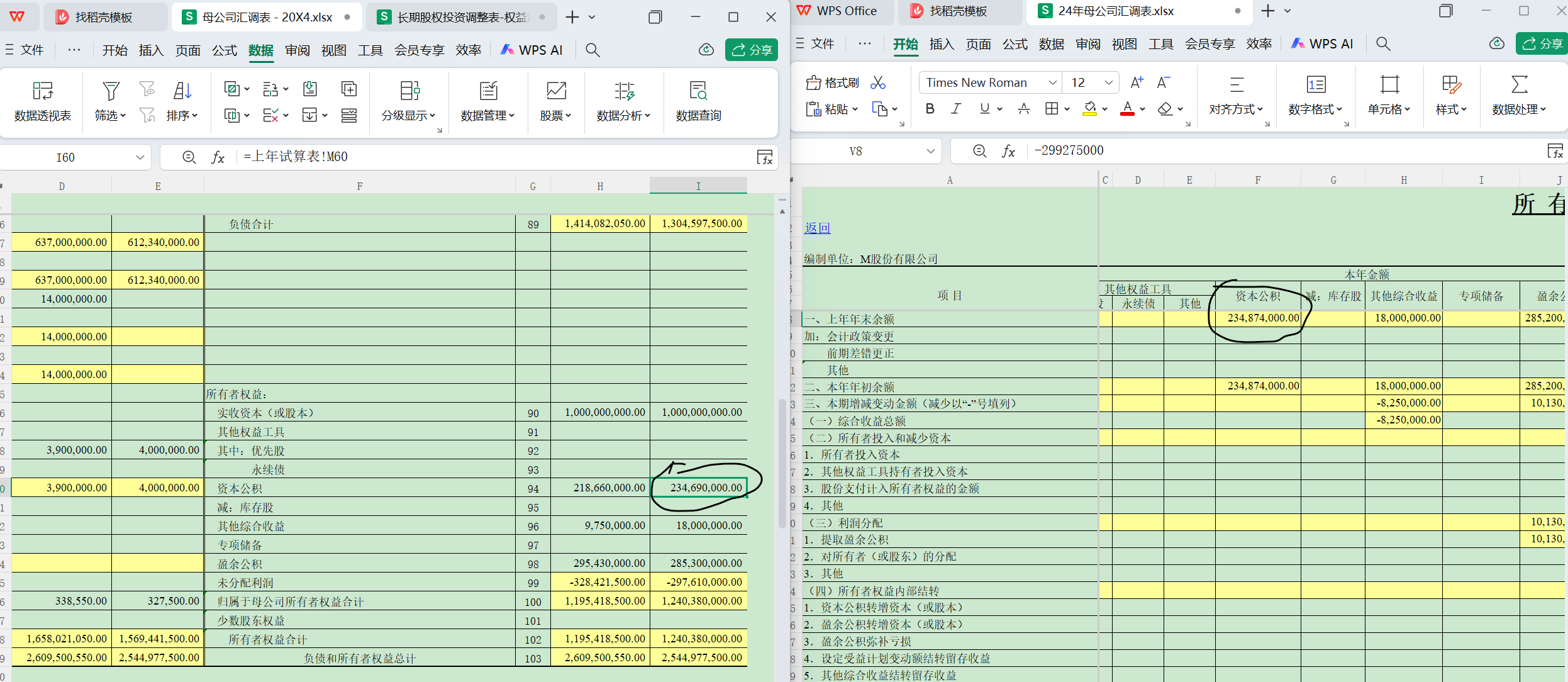
Task: Switch to the 长期股权投资调整表 document tab
Action: click(462, 17)
